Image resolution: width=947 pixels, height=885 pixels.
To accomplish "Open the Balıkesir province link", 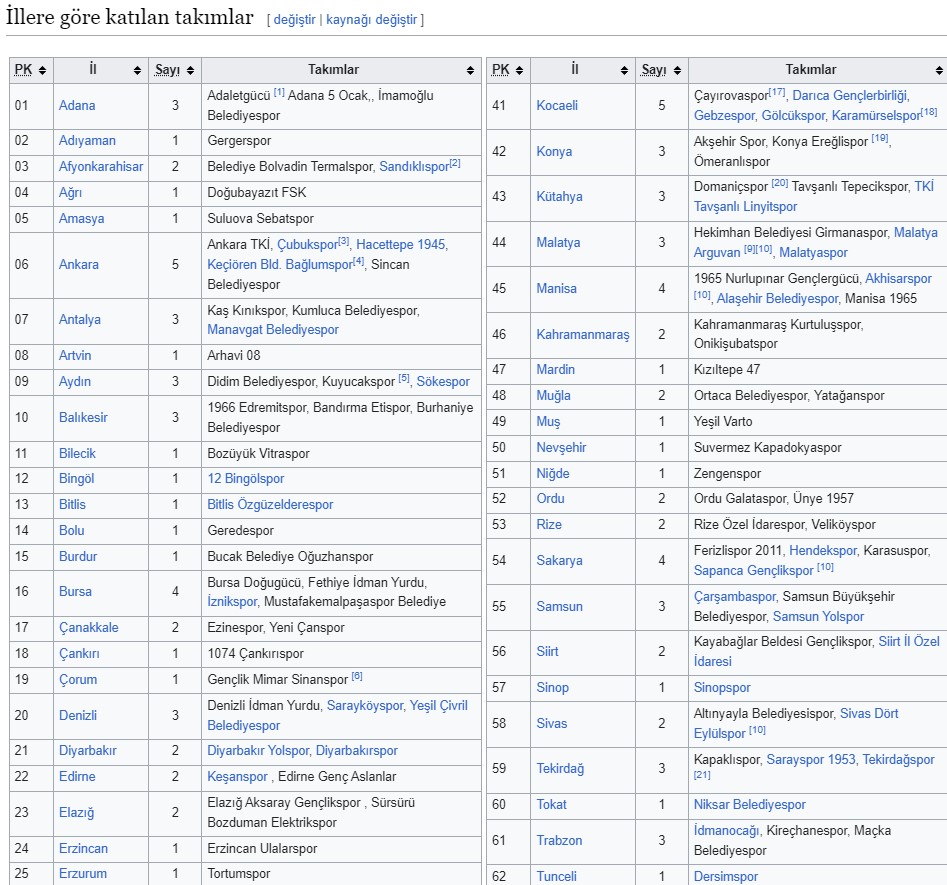I will tap(83, 417).
